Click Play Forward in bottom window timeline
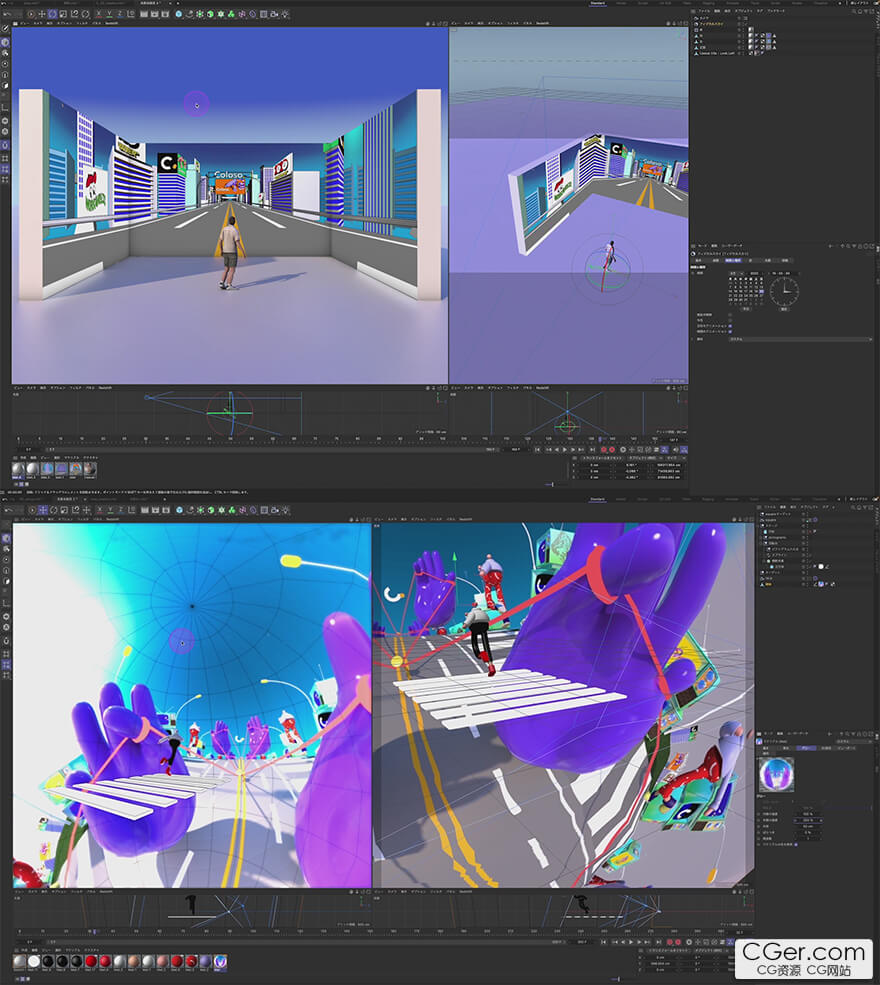Viewport: 880px width, 985px height. click(x=631, y=942)
